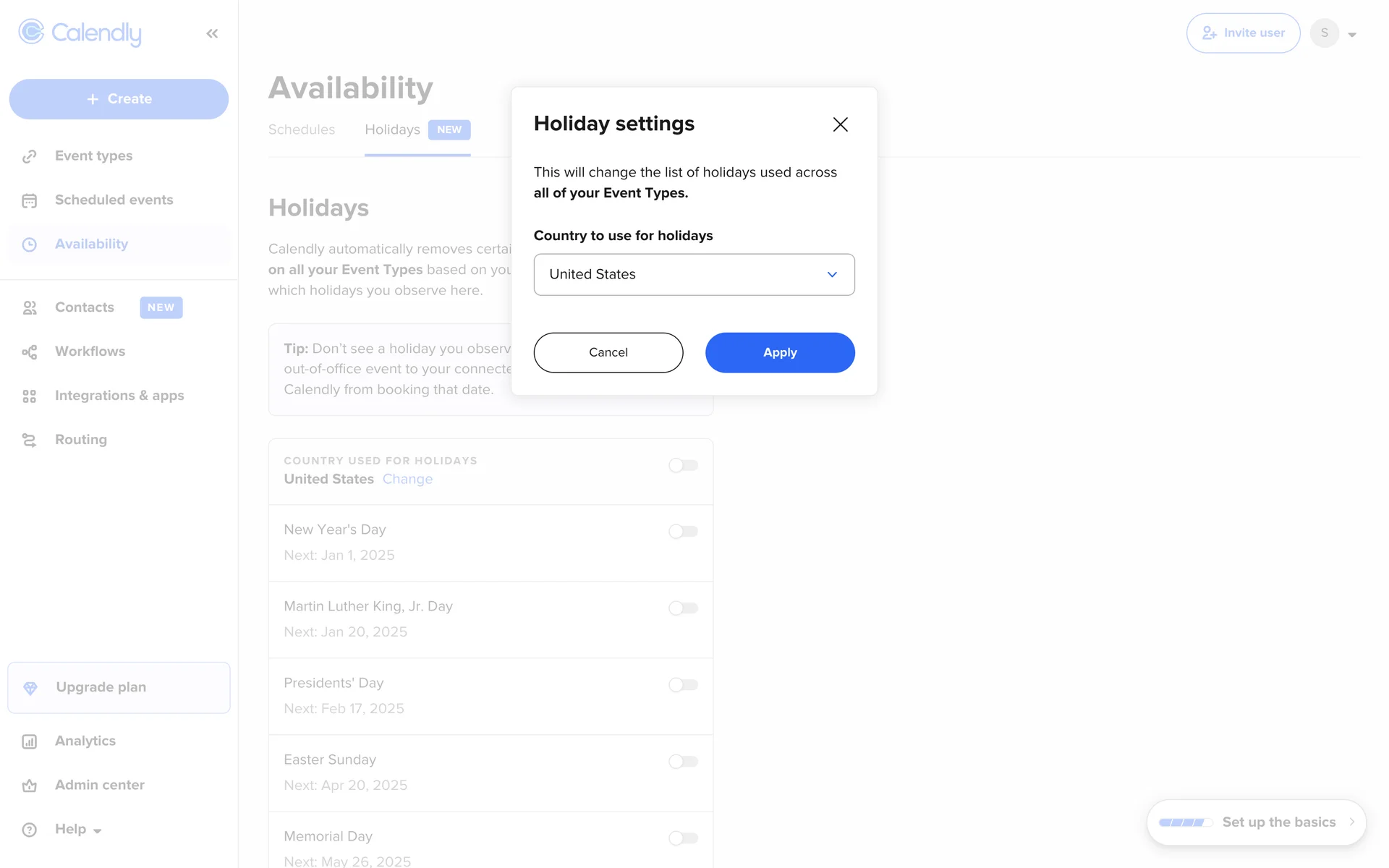Click the Admin center crown icon
Screen dimensions: 1389x868
(x=30, y=786)
